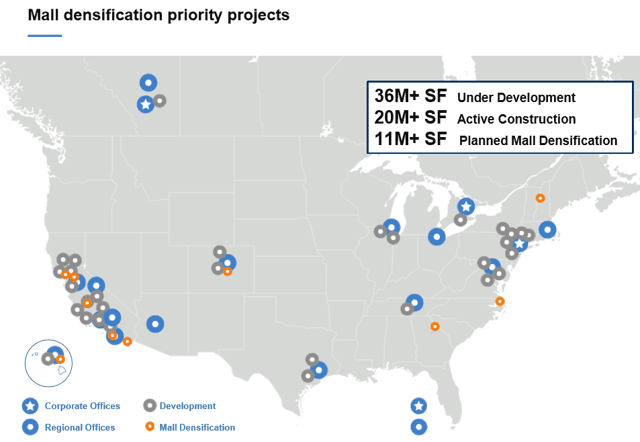The height and width of the screenshot is (442, 640).
Task: Click gray development marker west of Chicago office
Action: 380,232
